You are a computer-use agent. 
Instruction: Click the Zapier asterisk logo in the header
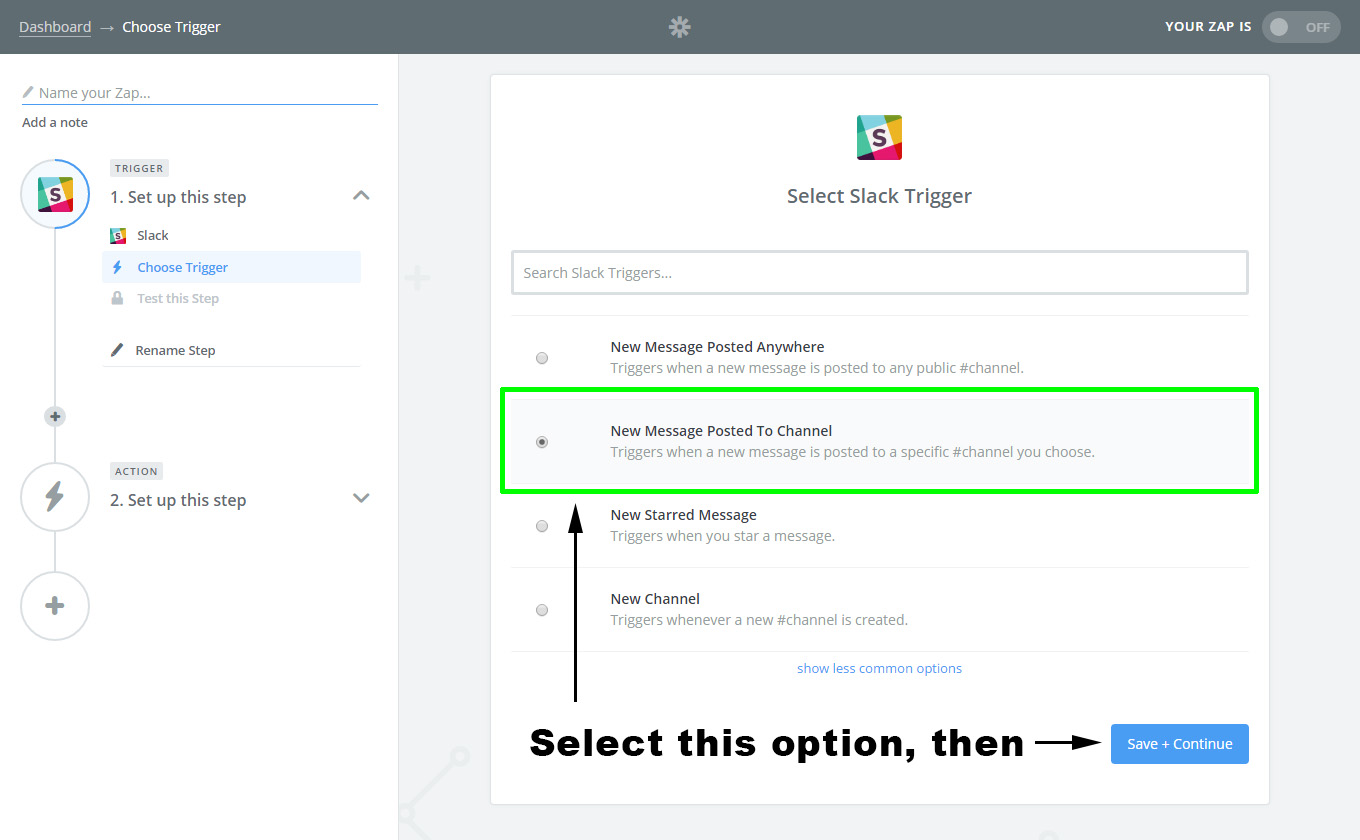680,27
